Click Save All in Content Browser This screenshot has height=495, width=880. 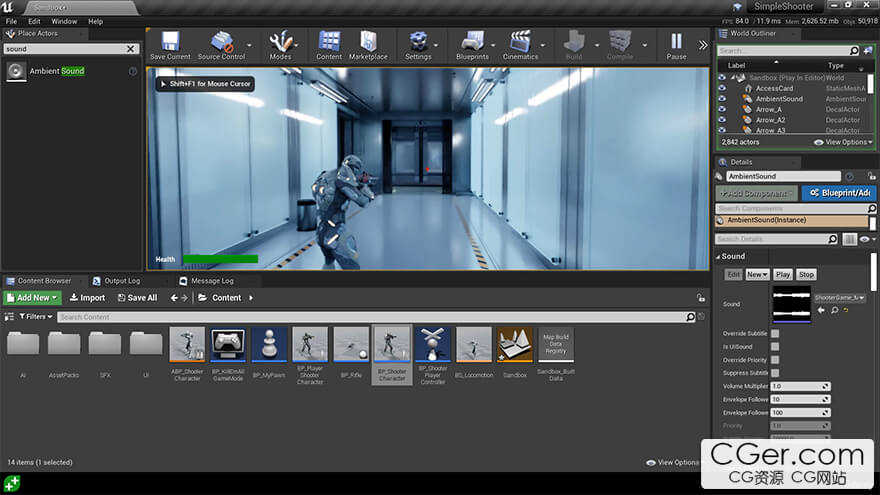pos(138,298)
